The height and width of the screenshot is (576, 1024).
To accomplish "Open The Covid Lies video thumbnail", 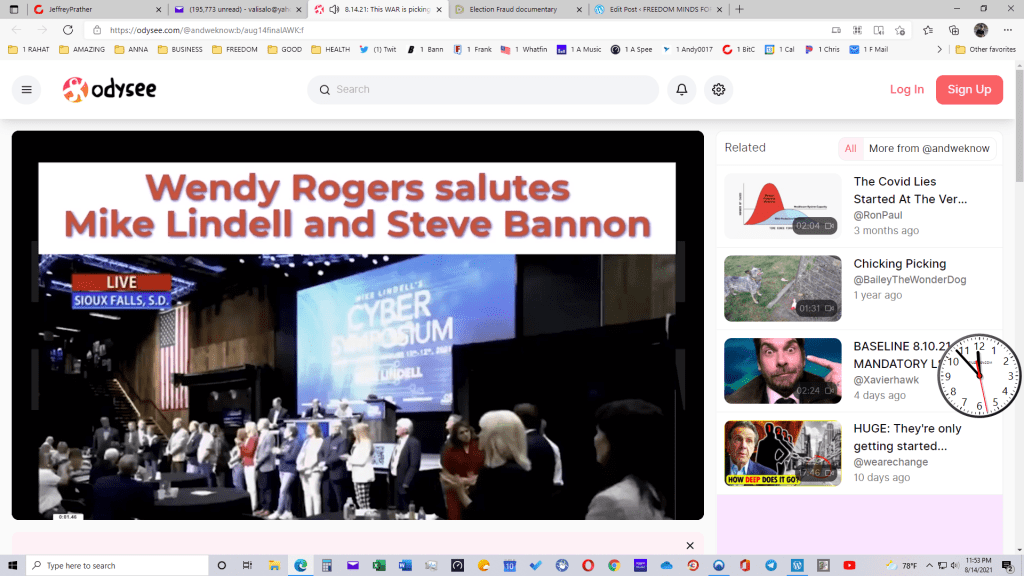I will [782, 206].
